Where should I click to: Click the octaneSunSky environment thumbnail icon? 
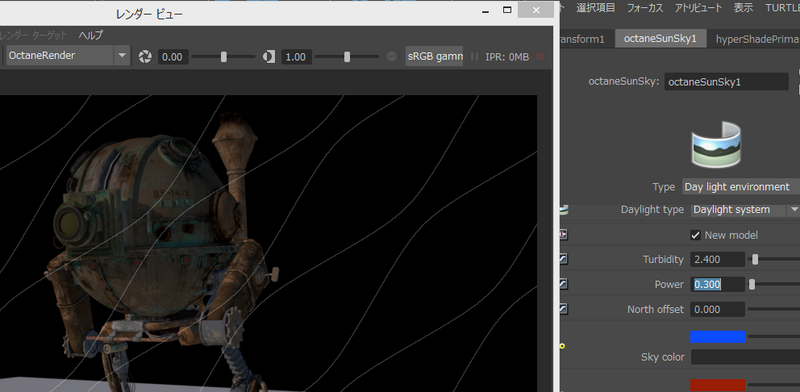716,144
